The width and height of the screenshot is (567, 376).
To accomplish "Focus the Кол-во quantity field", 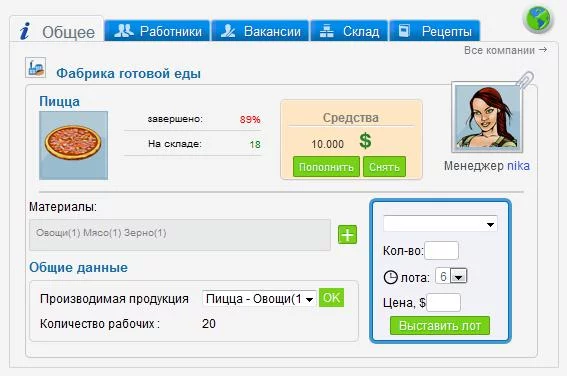I will pos(442,251).
